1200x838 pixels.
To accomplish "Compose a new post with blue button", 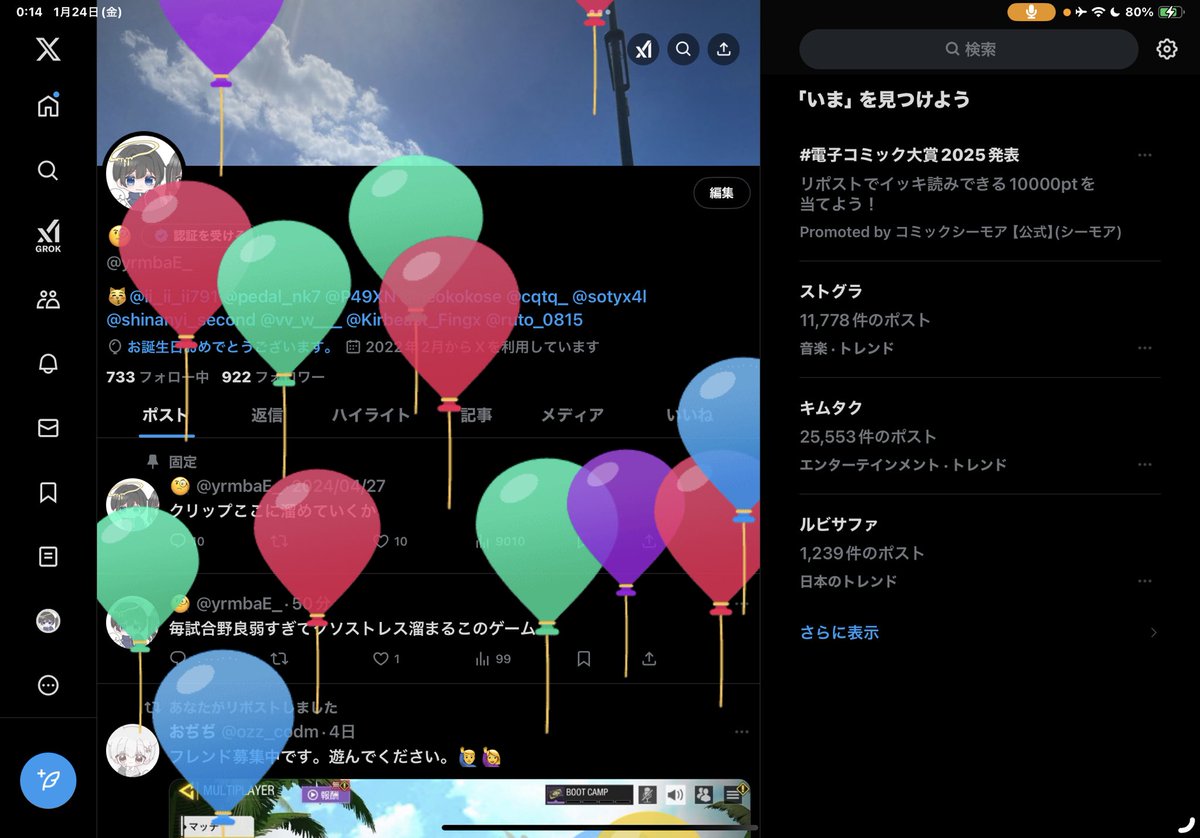I will (48, 778).
